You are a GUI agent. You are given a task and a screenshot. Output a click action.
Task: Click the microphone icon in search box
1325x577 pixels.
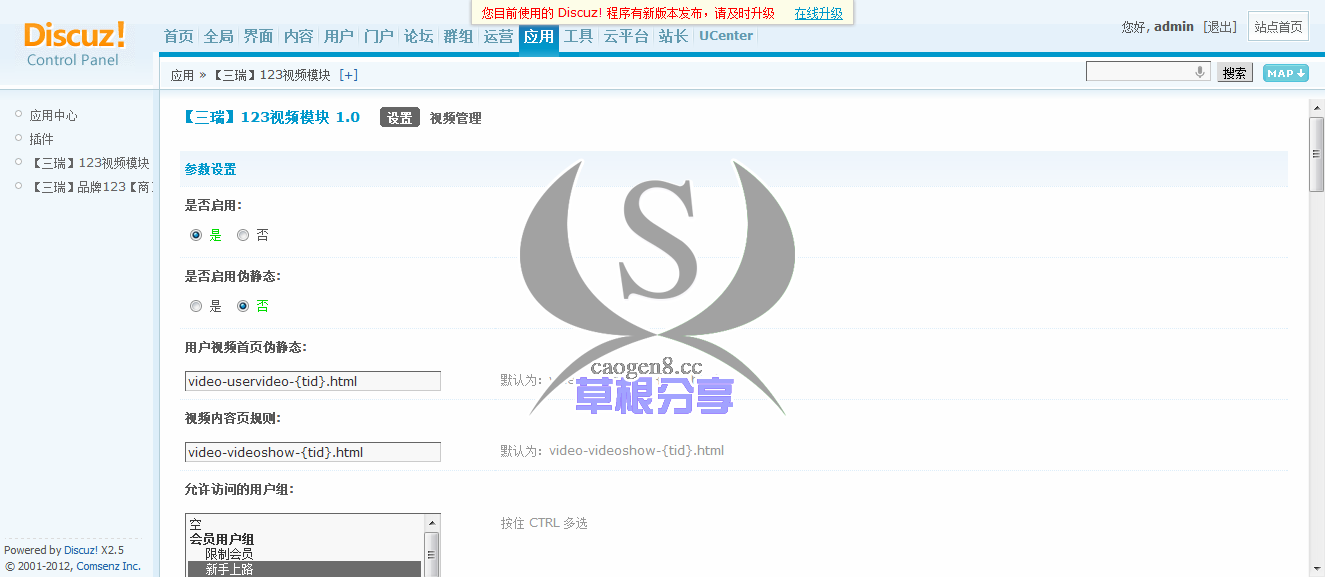[x=1199, y=72]
